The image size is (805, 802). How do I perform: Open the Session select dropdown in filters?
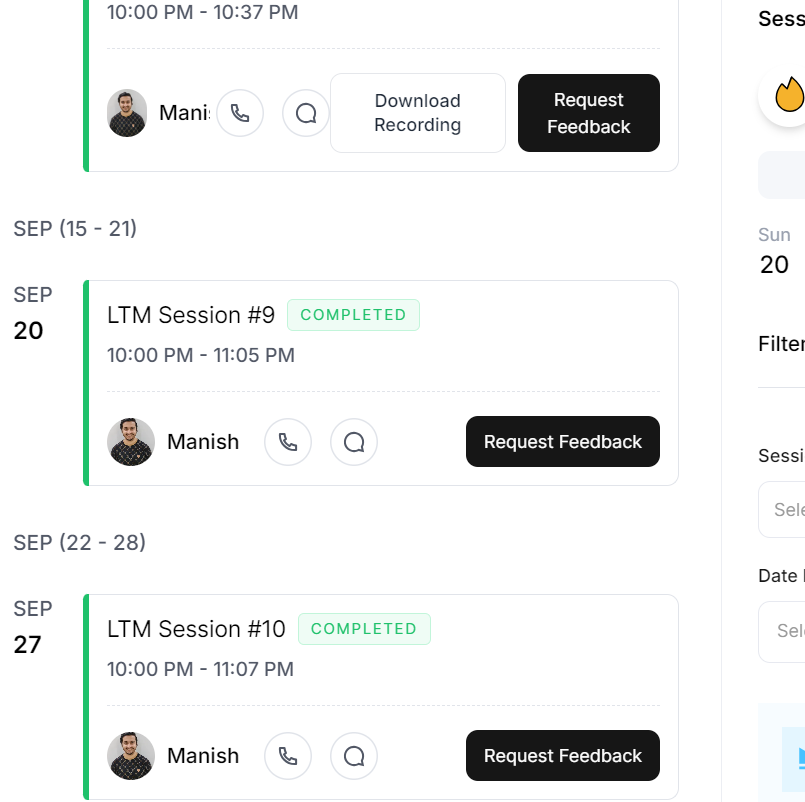click(x=784, y=510)
